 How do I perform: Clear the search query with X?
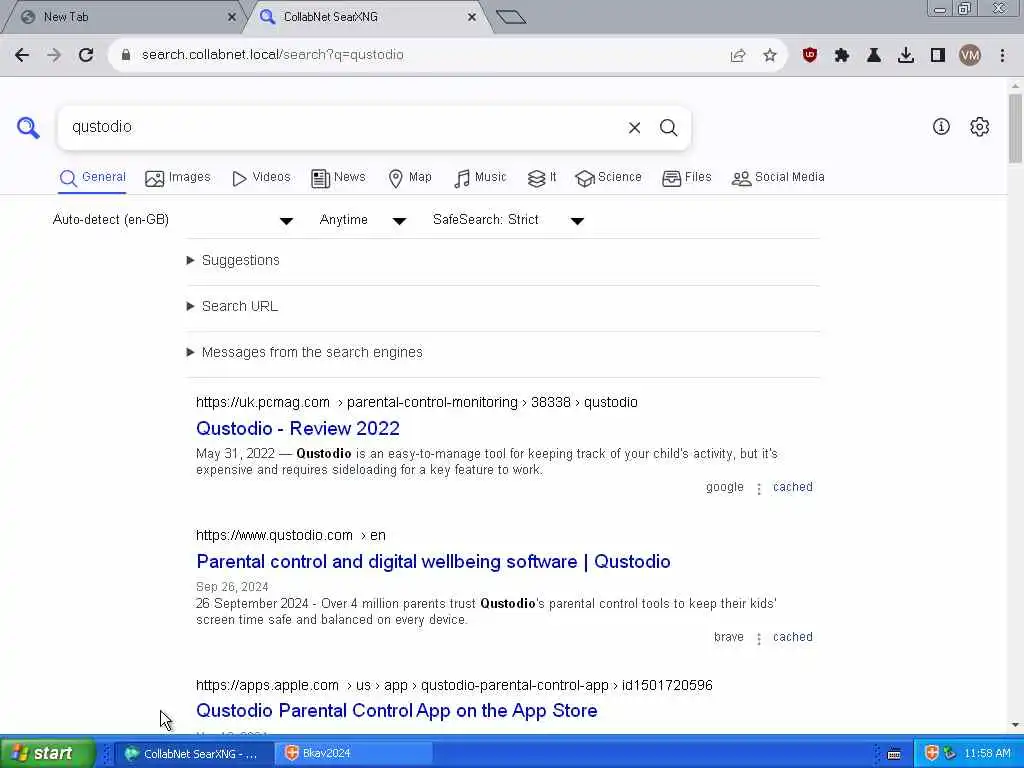[634, 128]
